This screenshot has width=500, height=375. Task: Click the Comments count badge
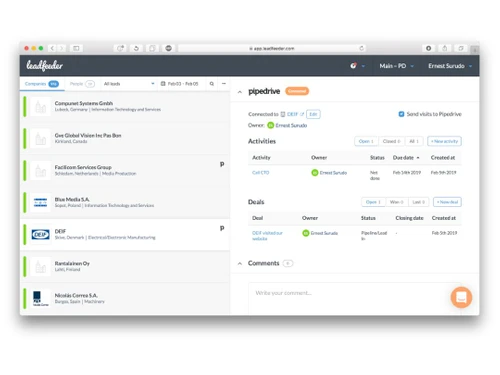pos(288,263)
